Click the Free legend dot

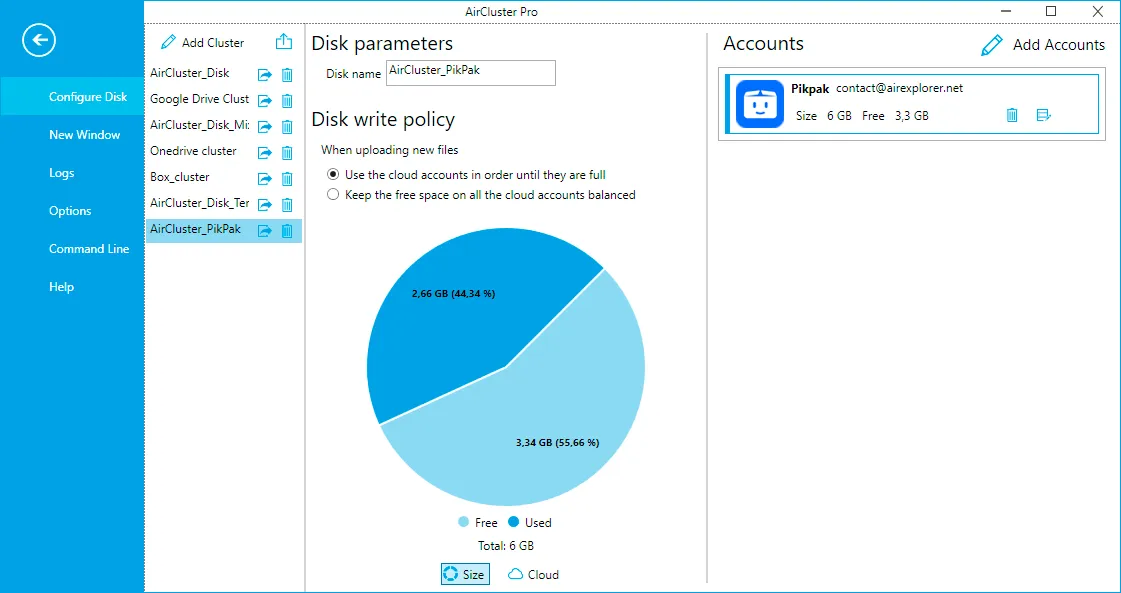[x=464, y=522]
